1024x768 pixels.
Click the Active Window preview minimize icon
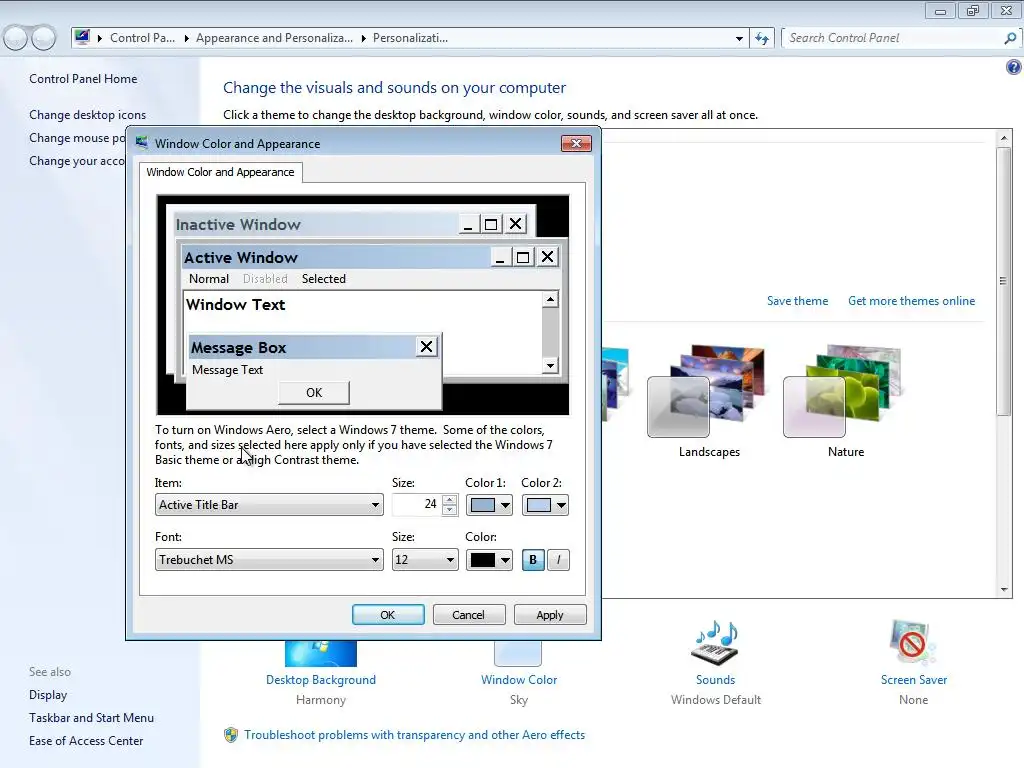pyautogui.click(x=500, y=257)
